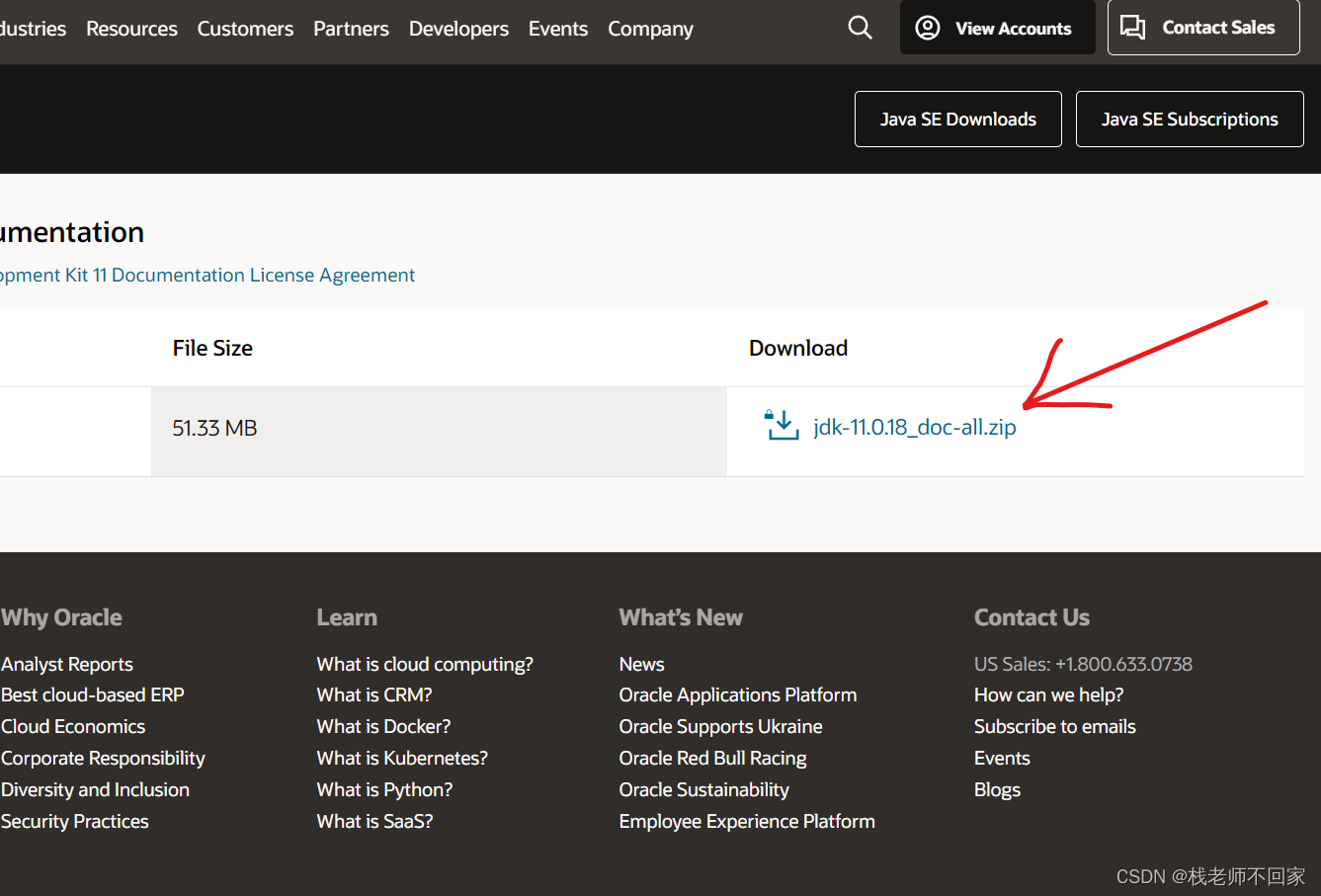Open the Developers menu
Image resolution: width=1321 pixels, height=896 pixels.
tap(458, 29)
